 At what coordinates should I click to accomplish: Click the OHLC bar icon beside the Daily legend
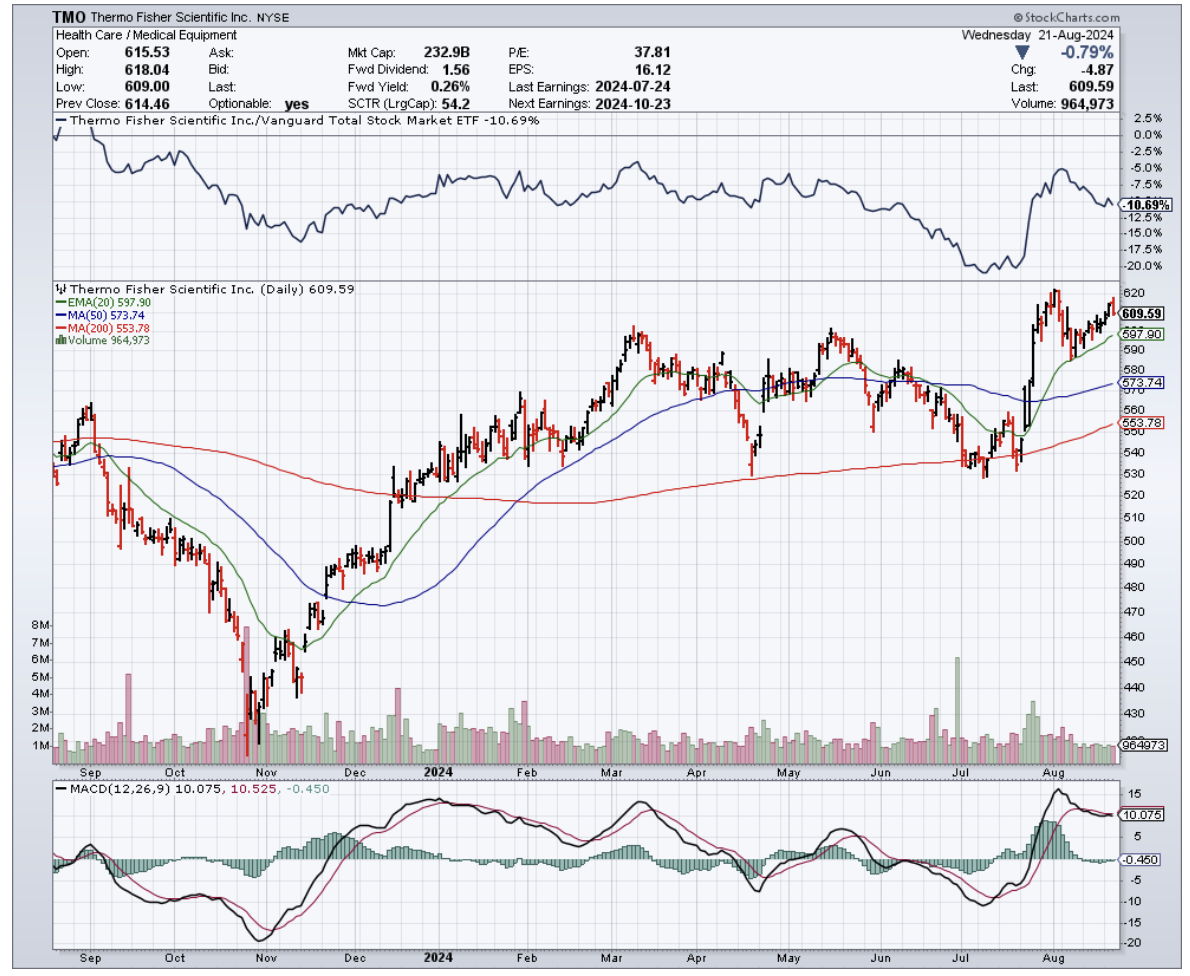tap(60, 289)
